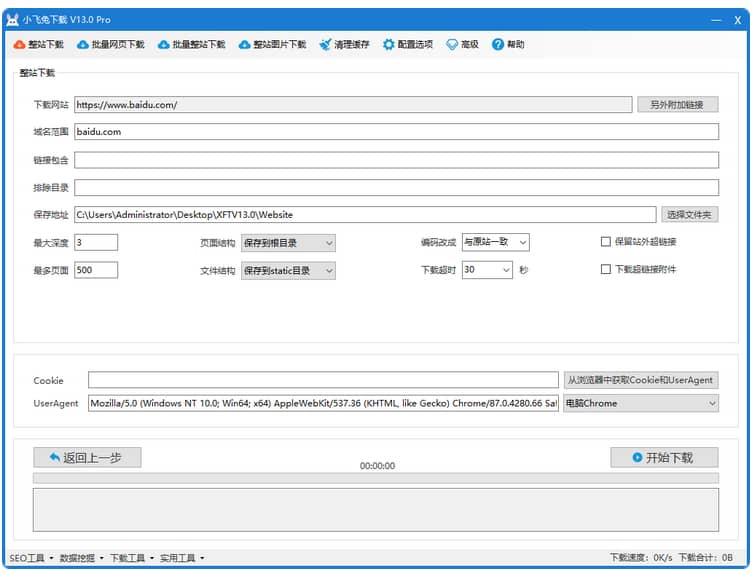Click the 下載速度 status text
The height and width of the screenshot is (572, 752).
tap(641, 558)
